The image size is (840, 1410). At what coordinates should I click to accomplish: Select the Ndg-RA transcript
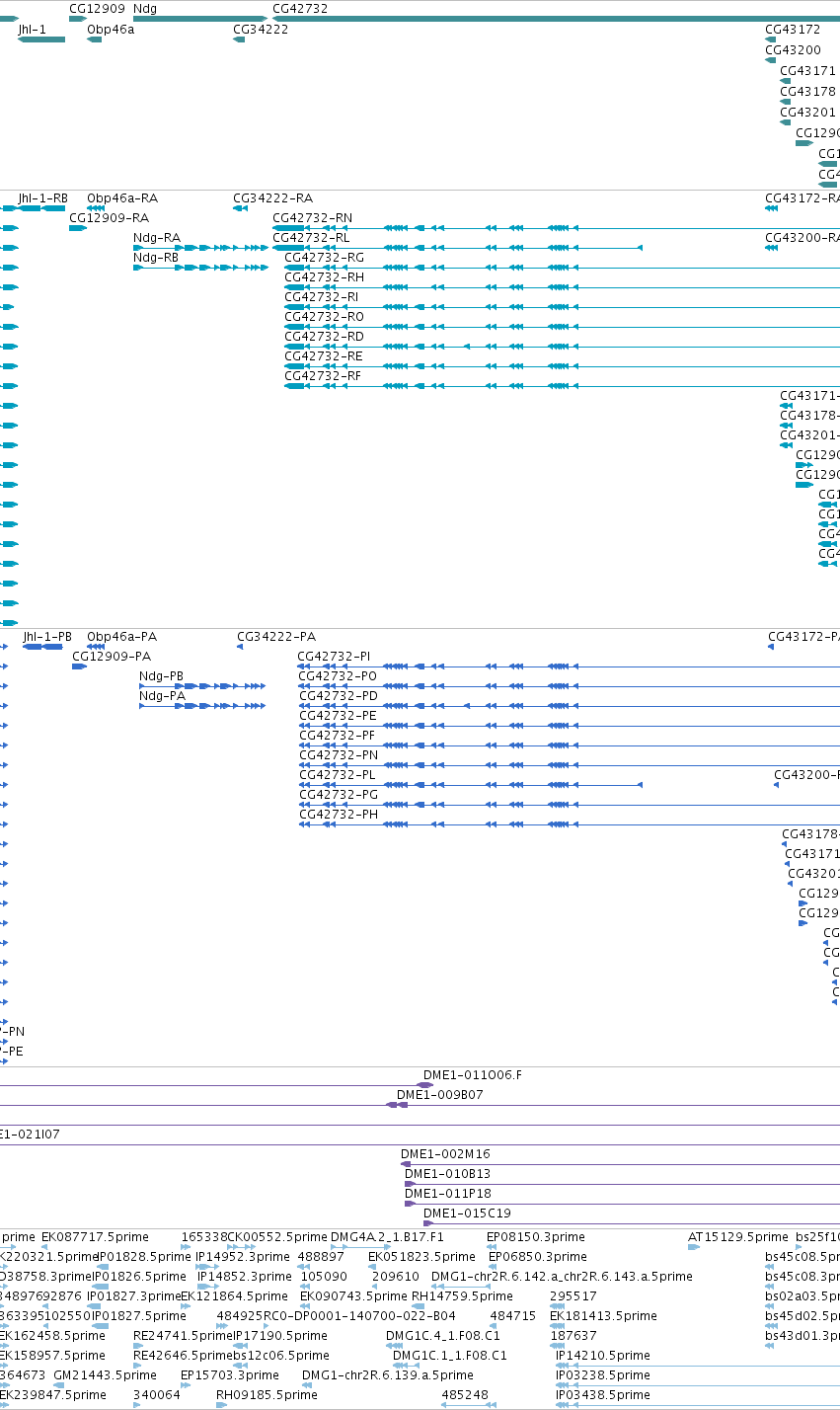click(x=200, y=248)
